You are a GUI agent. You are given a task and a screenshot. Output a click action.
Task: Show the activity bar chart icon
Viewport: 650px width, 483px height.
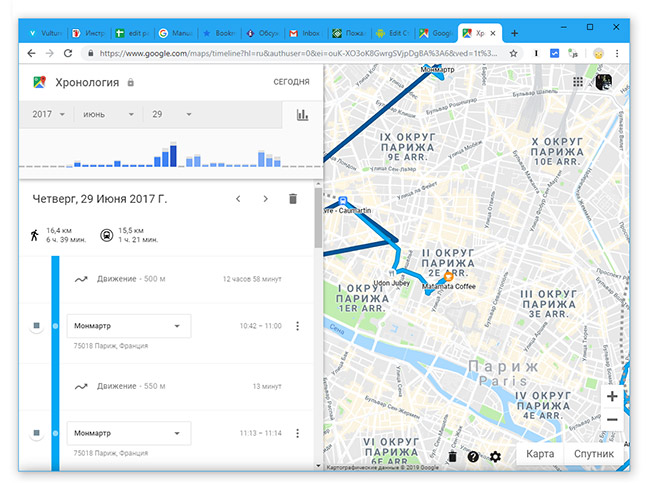click(x=303, y=115)
